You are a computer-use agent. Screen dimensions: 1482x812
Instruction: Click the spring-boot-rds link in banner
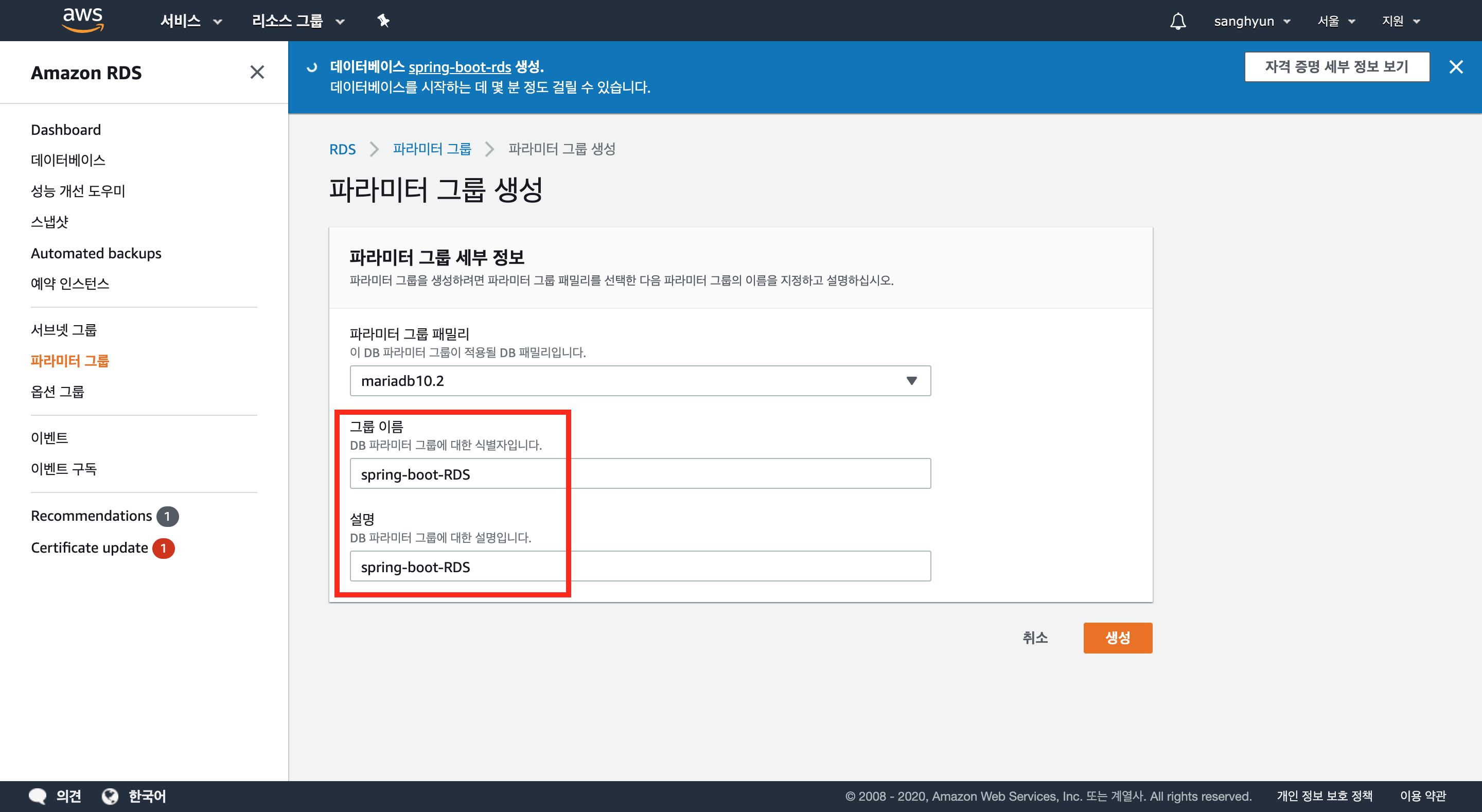[x=459, y=67]
